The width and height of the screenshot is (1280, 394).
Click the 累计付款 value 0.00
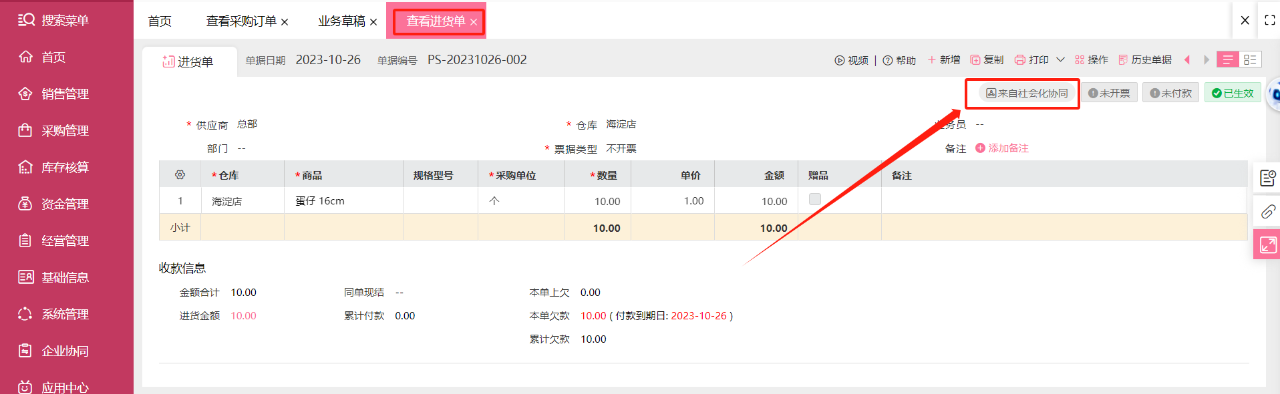[405, 316]
